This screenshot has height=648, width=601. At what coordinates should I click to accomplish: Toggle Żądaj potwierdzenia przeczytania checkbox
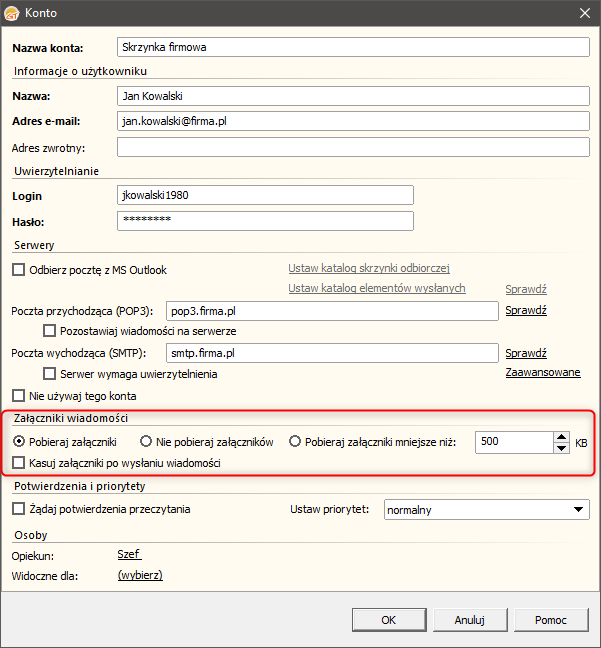pyautogui.click(x=18, y=508)
